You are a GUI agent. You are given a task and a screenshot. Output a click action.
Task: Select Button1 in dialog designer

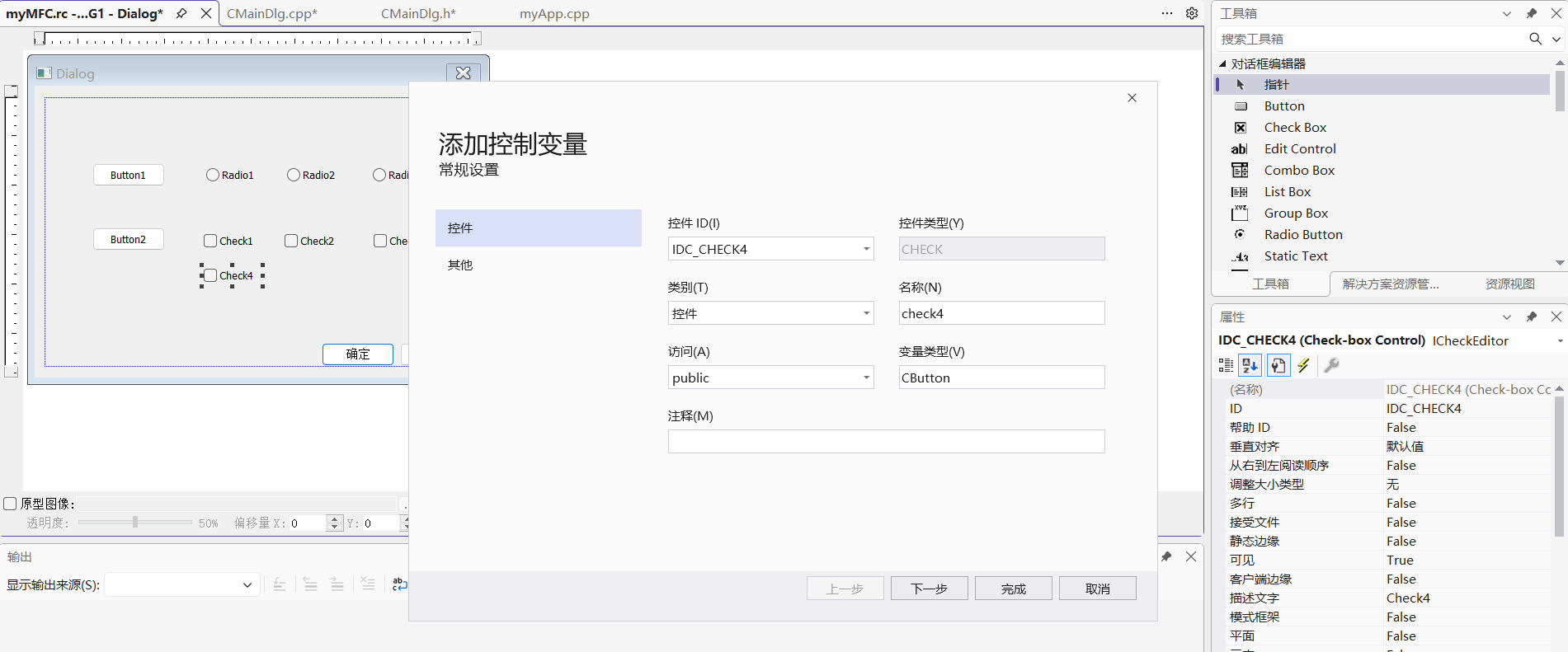pyautogui.click(x=128, y=175)
